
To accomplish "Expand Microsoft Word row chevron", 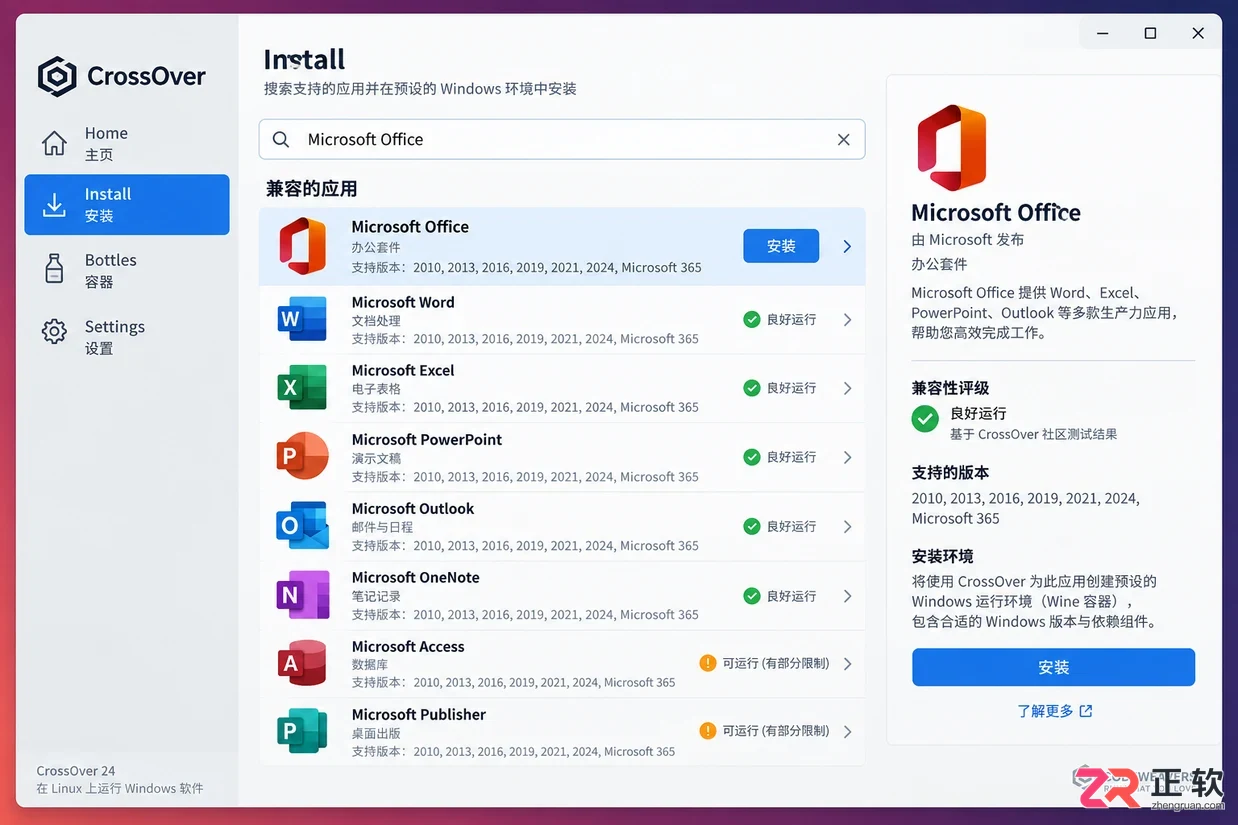I will [847, 320].
